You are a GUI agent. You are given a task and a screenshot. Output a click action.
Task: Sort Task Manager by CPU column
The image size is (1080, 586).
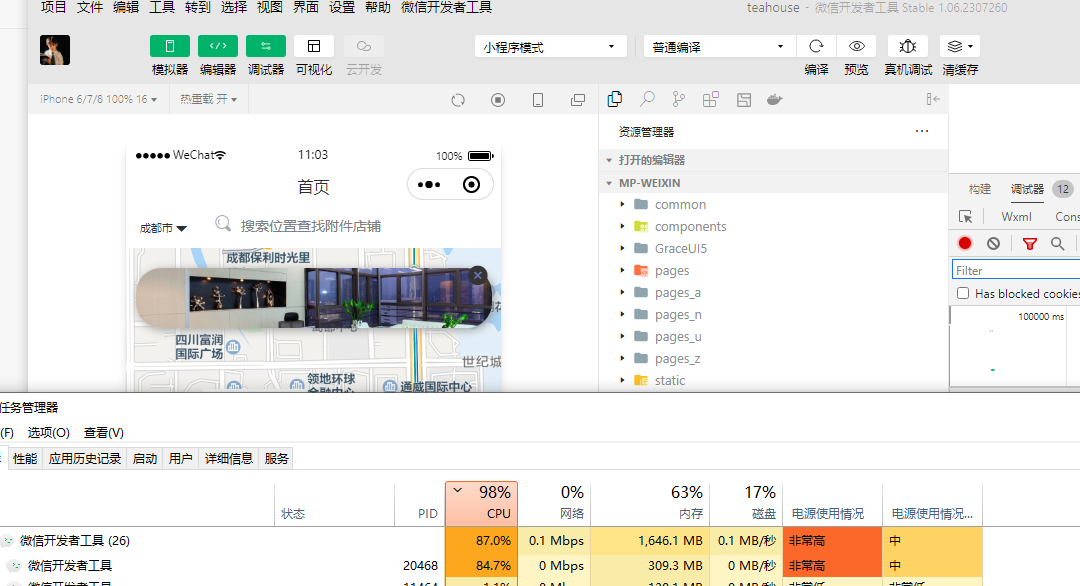[481, 503]
